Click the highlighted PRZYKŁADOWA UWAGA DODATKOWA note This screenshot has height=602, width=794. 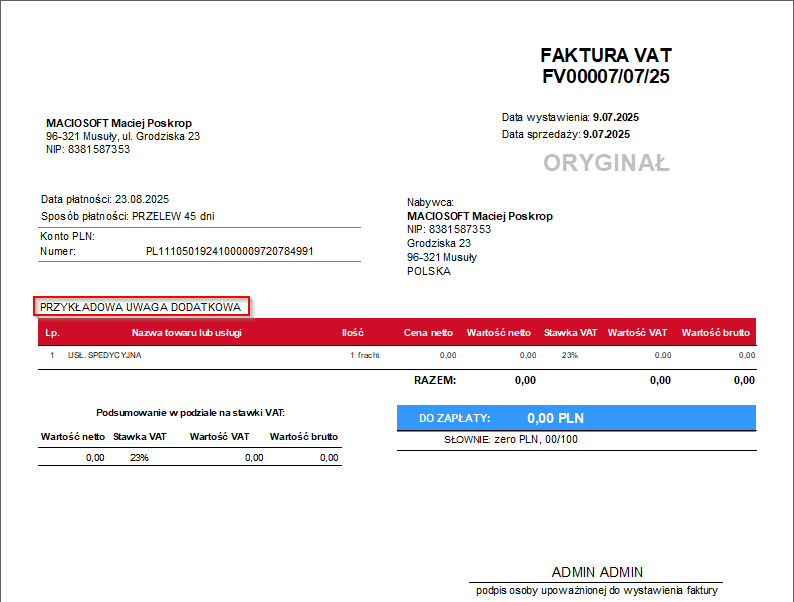[141, 306]
